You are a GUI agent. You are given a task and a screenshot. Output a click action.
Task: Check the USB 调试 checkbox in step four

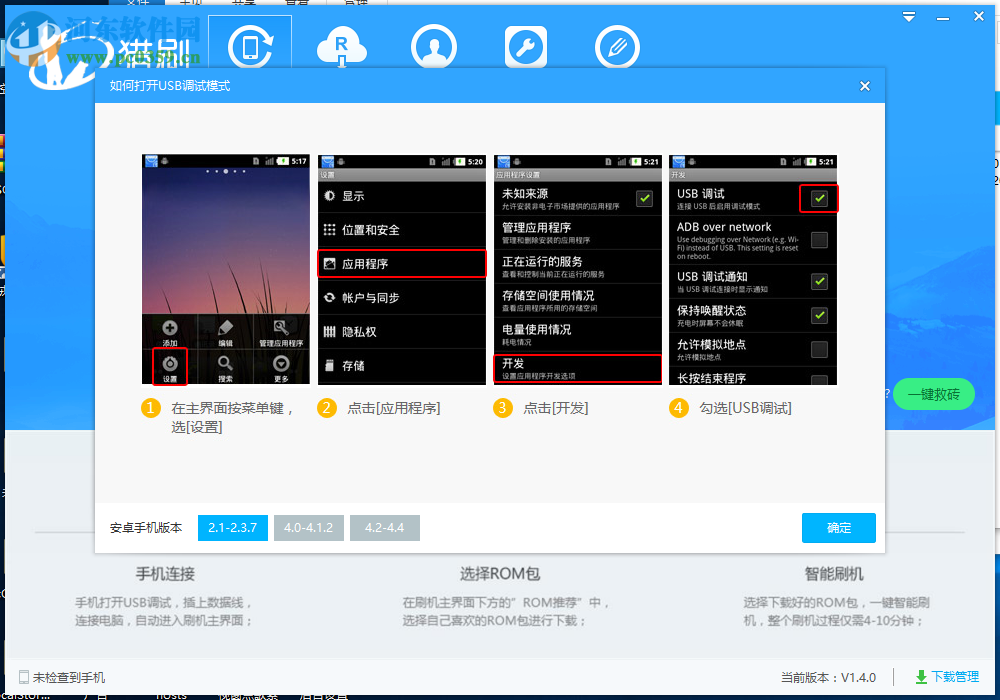tap(819, 195)
